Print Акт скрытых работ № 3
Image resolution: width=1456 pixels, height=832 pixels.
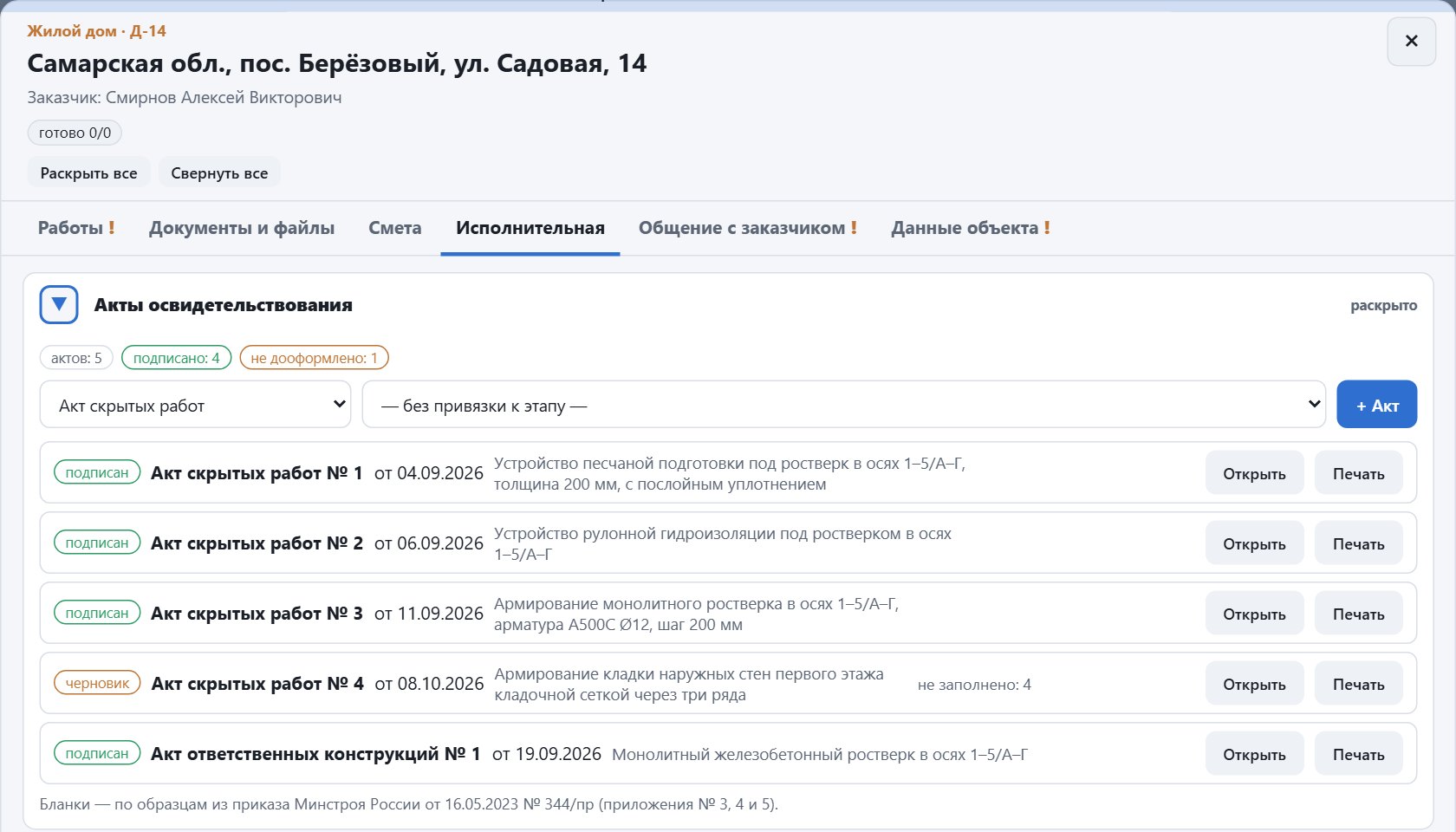point(1358,614)
